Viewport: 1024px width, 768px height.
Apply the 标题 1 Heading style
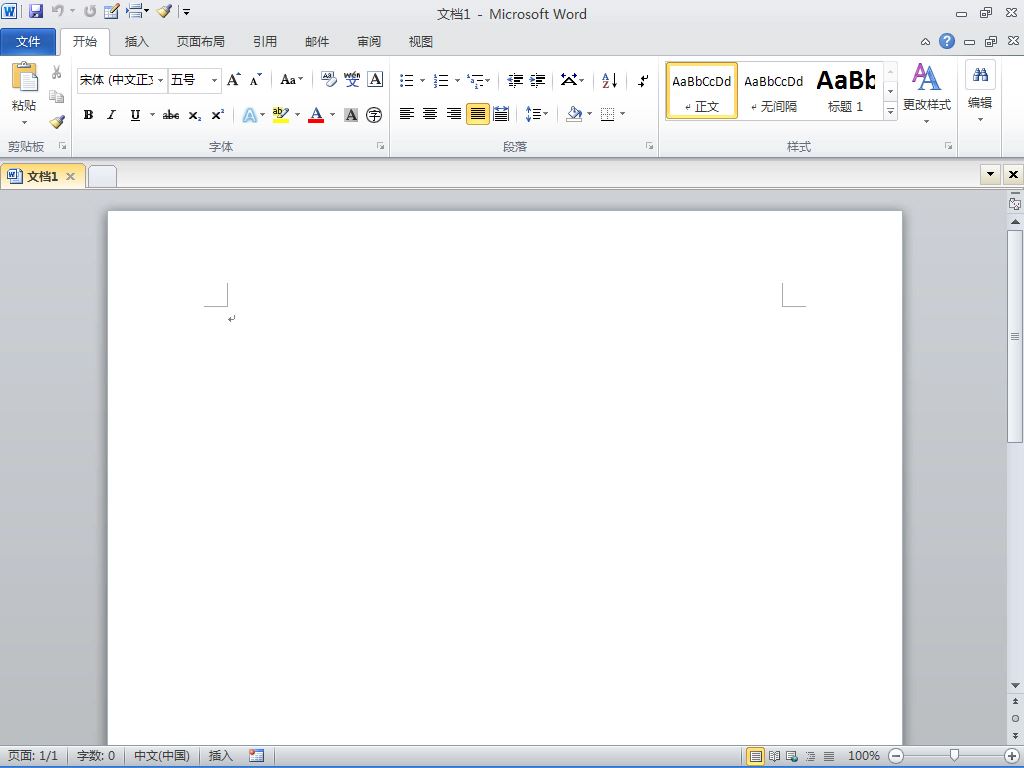click(846, 91)
